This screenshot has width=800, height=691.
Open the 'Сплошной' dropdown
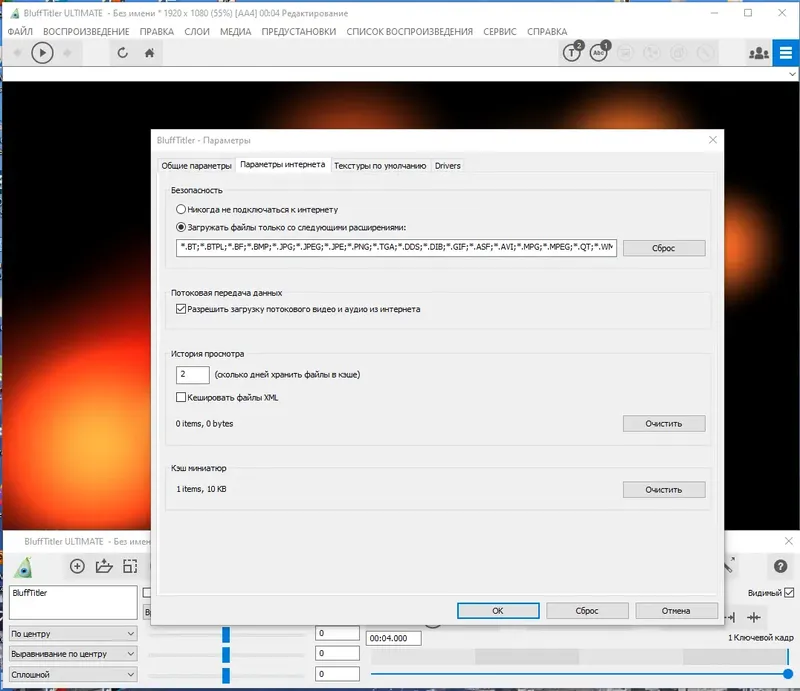click(73, 674)
